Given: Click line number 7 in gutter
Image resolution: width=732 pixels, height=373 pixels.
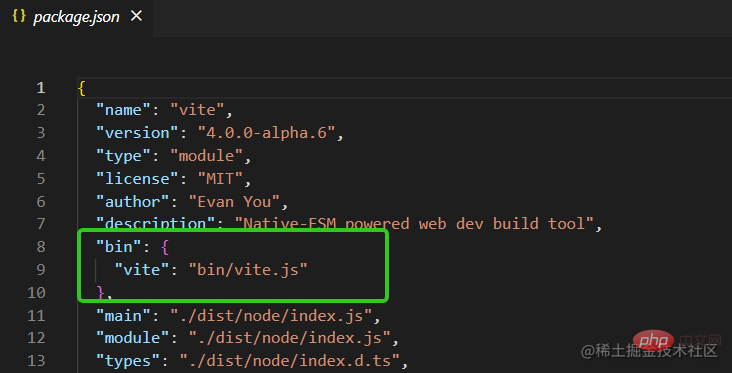Looking at the screenshot, I should coord(41,224).
